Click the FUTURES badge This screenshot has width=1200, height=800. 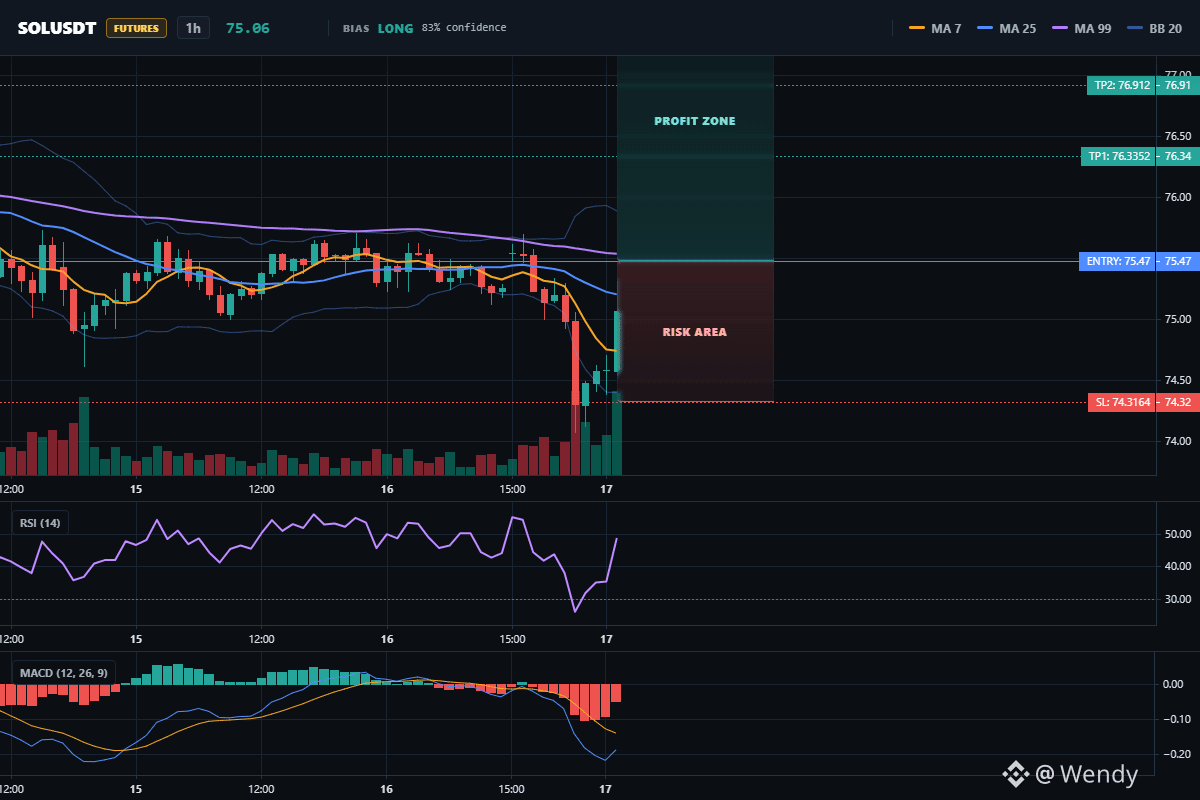[x=136, y=28]
